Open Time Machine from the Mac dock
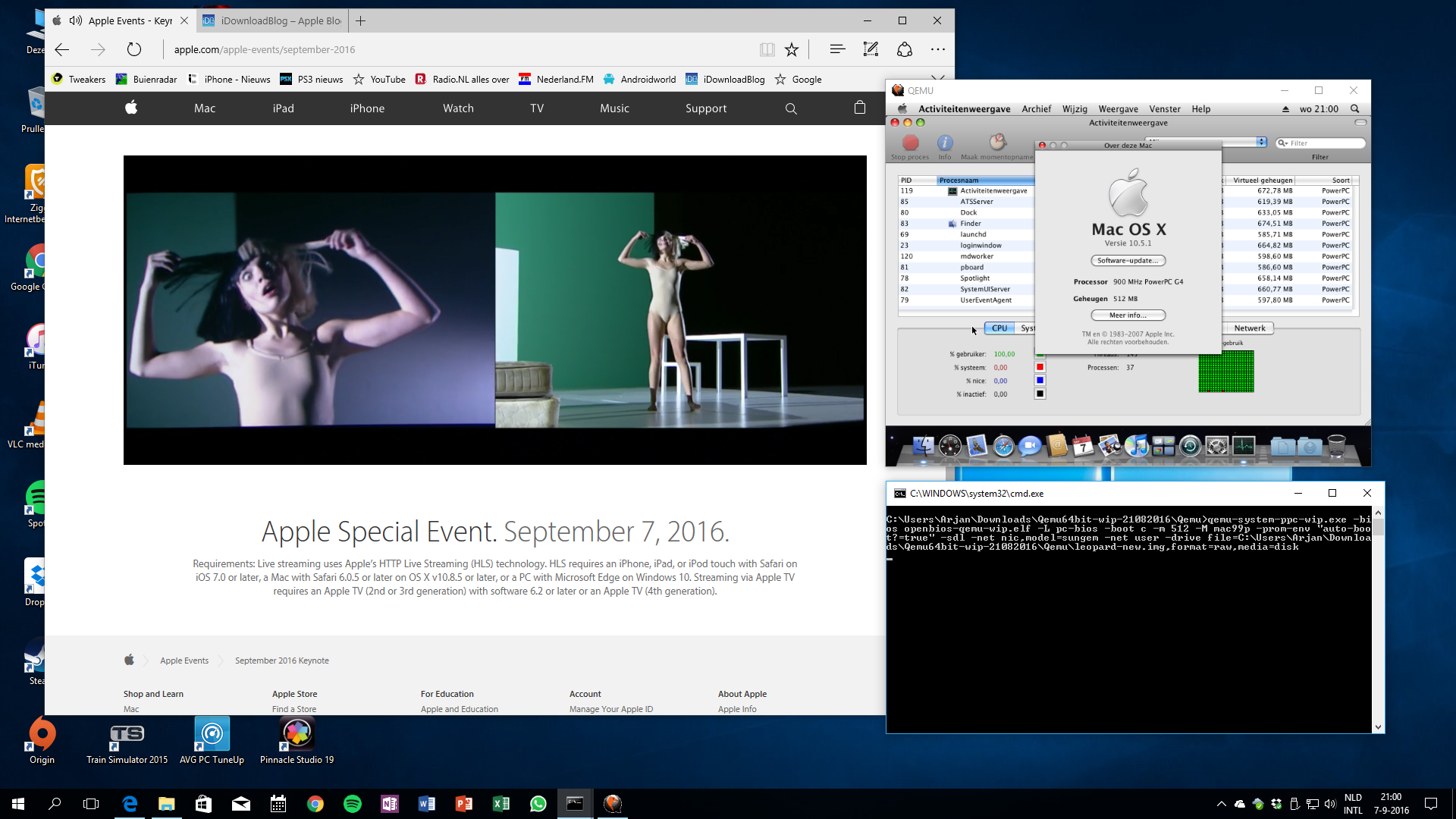1456x819 pixels. [1190, 447]
